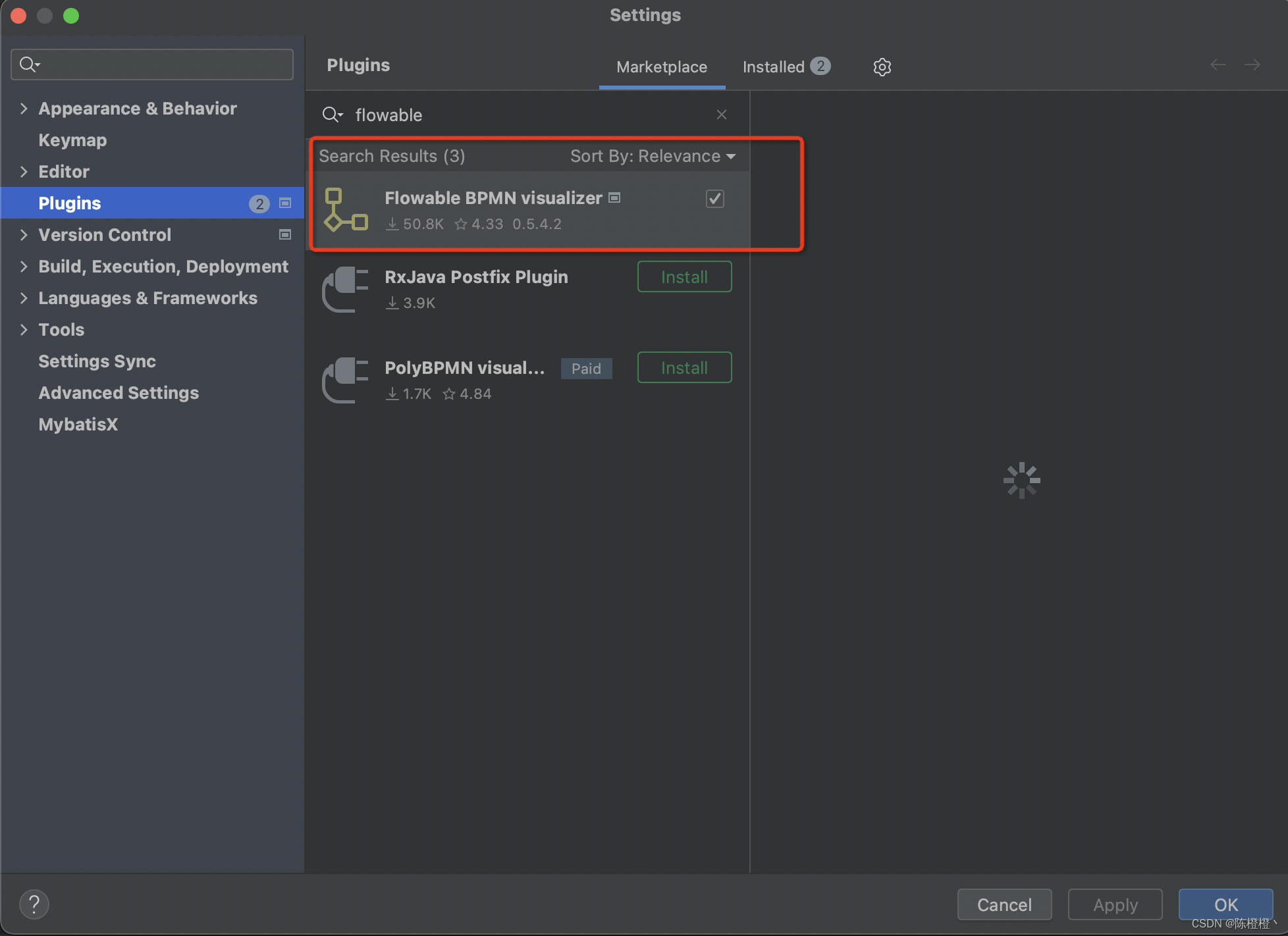Focus the plugin search field containing flowable
Viewport: 1288px width, 936px height.
coord(527,115)
